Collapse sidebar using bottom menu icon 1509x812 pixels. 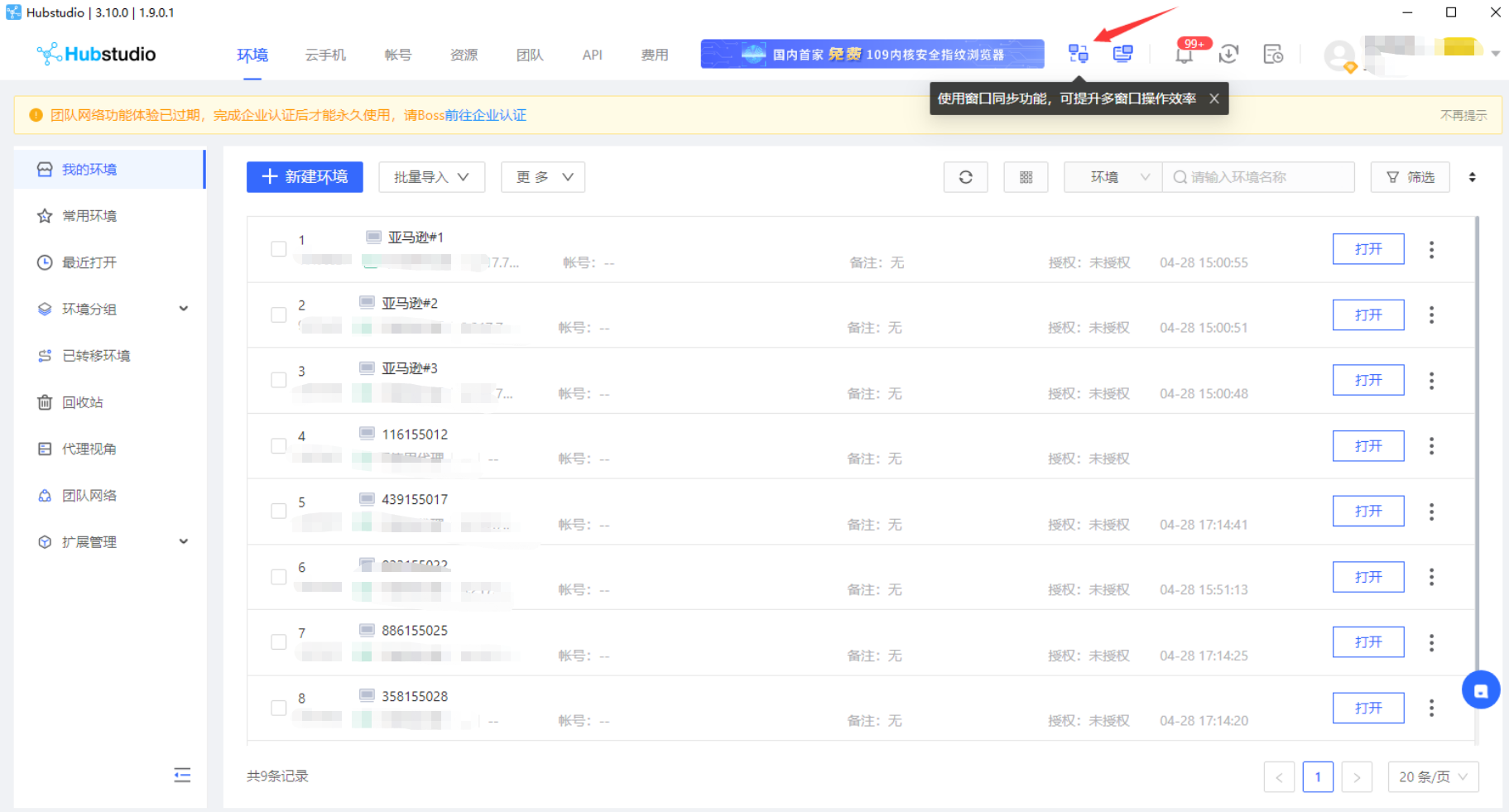point(182,775)
